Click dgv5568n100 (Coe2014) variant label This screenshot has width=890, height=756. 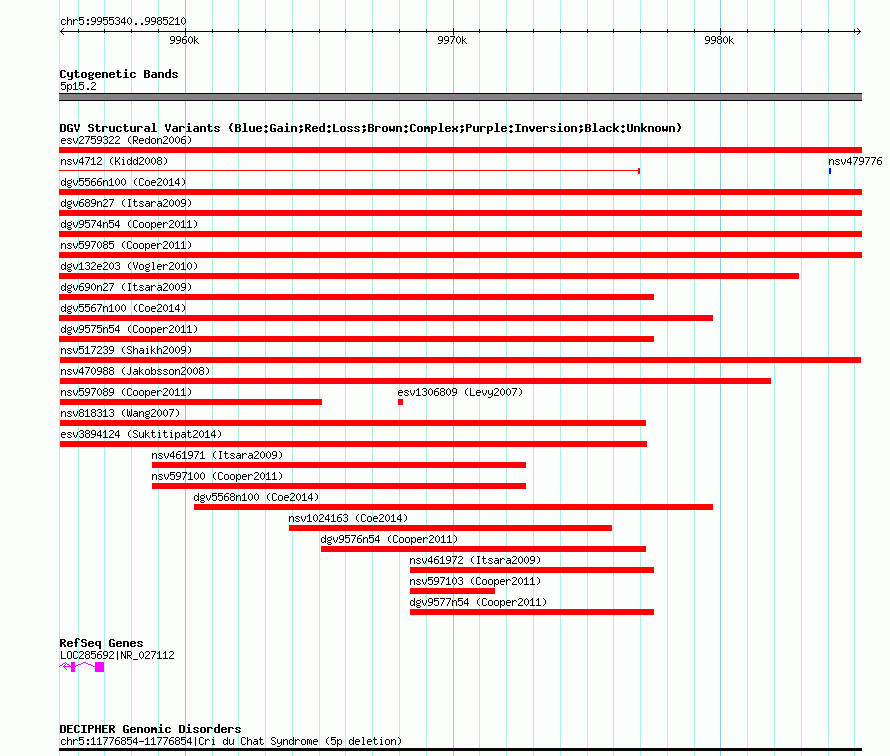click(x=256, y=497)
